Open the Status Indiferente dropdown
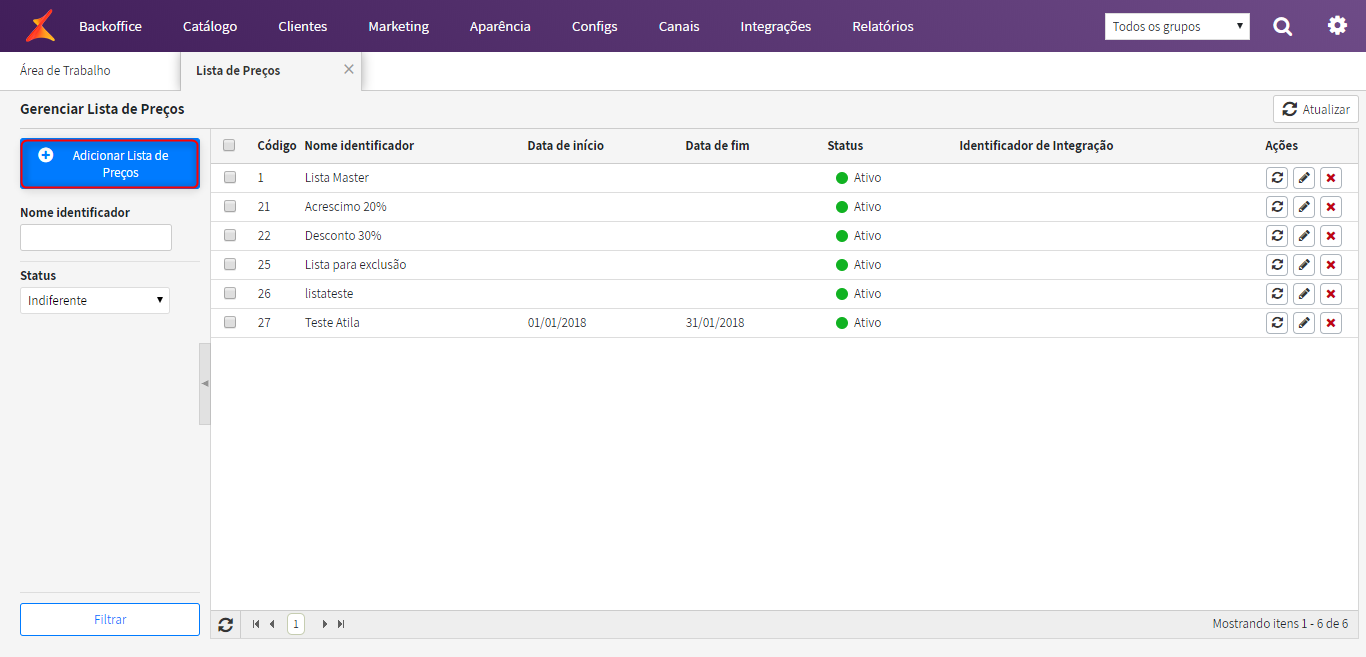The width and height of the screenshot is (1366, 657). tap(95, 300)
